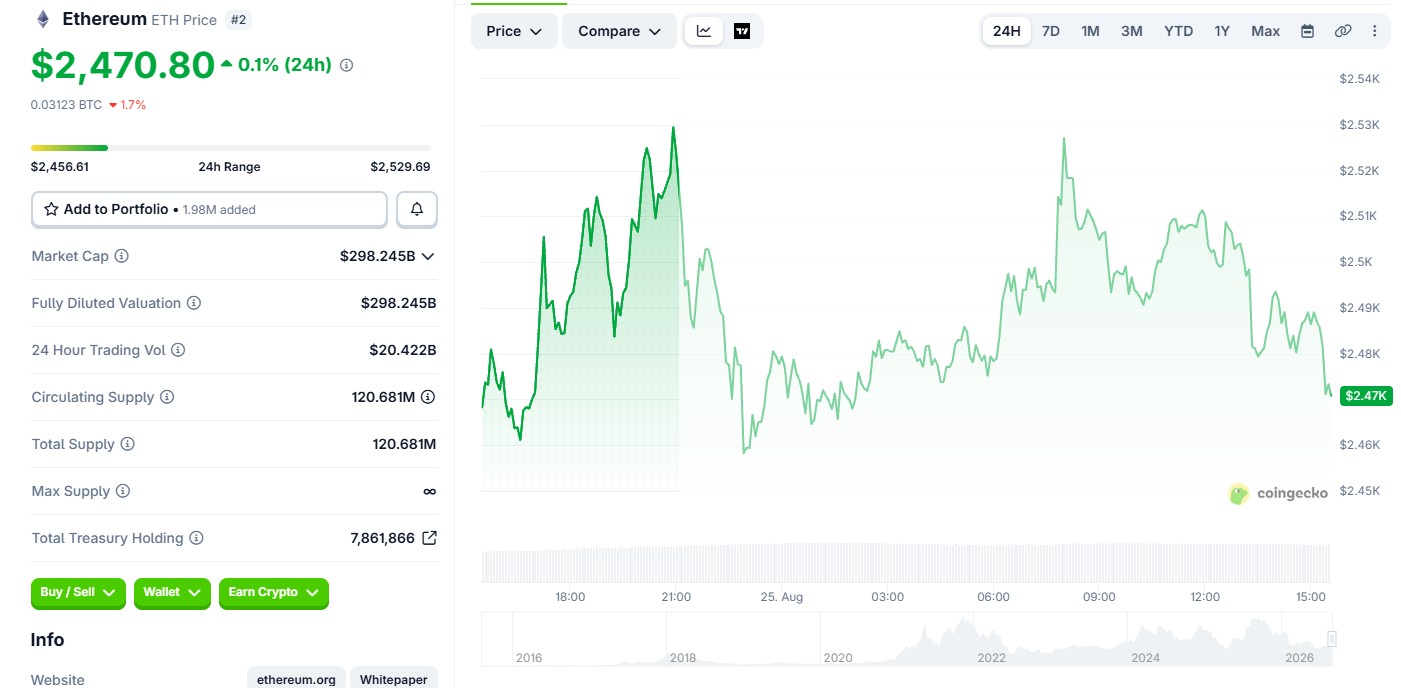
Task: Click the Info section heading
Action: (47, 640)
